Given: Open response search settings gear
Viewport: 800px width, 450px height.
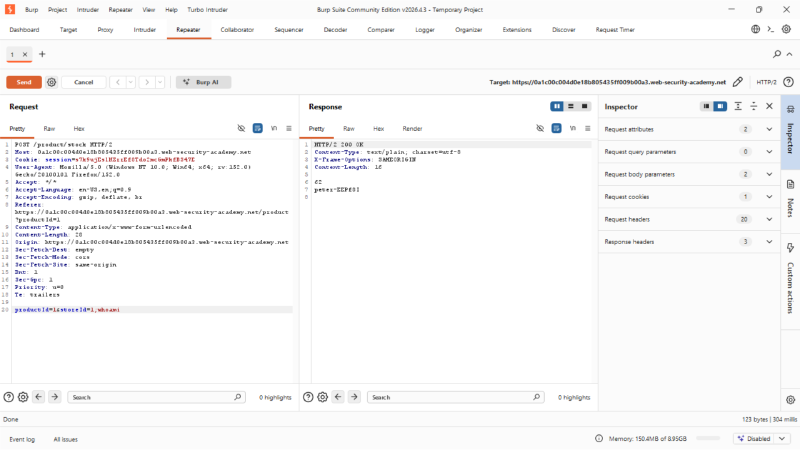Looking at the screenshot, I should coord(322,397).
